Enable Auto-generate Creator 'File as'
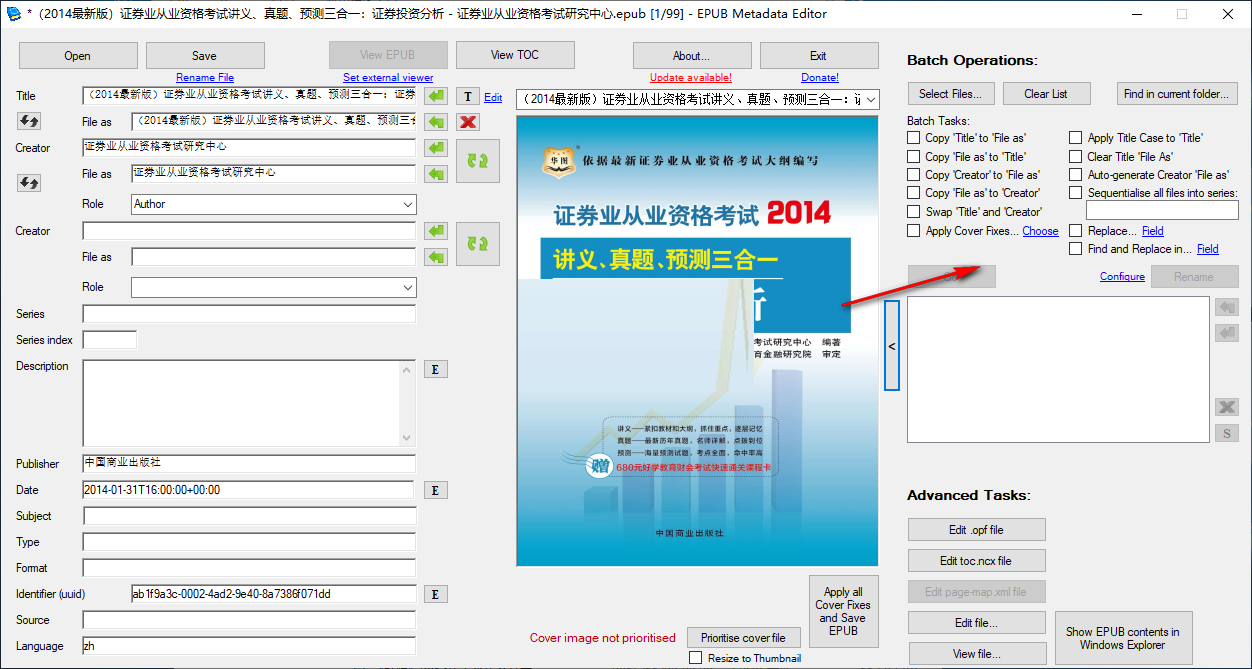The height and width of the screenshot is (669, 1252). [x=1076, y=175]
